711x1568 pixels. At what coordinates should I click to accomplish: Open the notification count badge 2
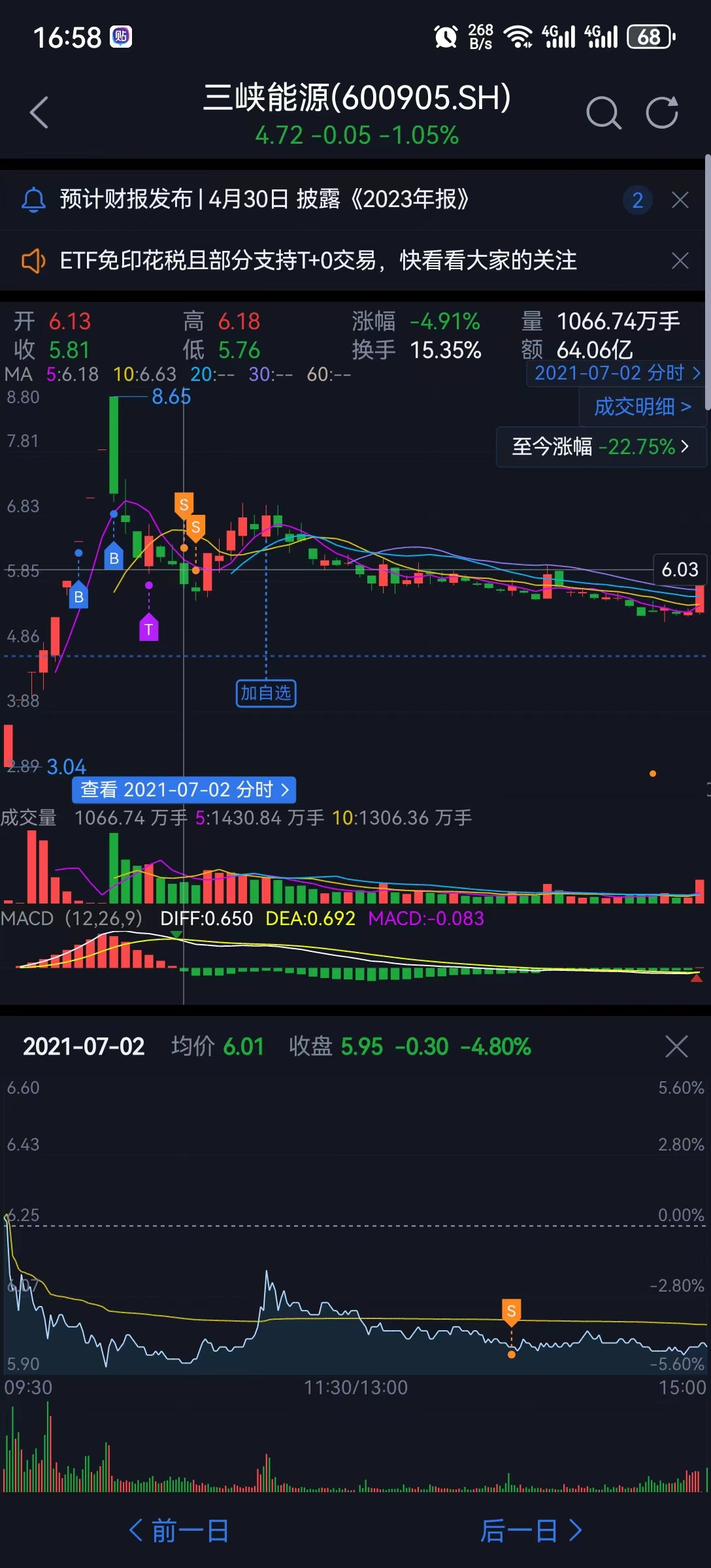pyautogui.click(x=638, y=200)
